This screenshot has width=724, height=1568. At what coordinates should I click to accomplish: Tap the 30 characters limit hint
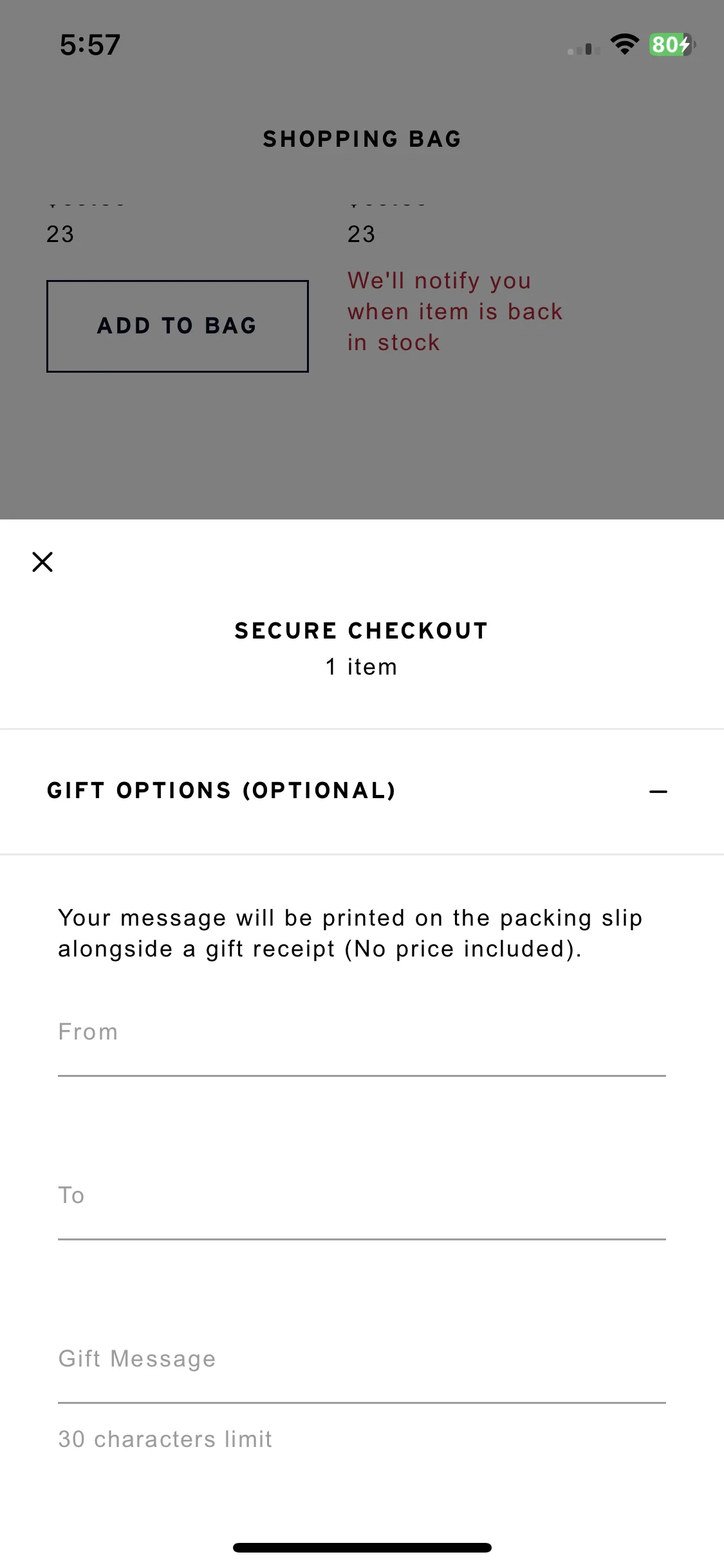coord(165,1439)
